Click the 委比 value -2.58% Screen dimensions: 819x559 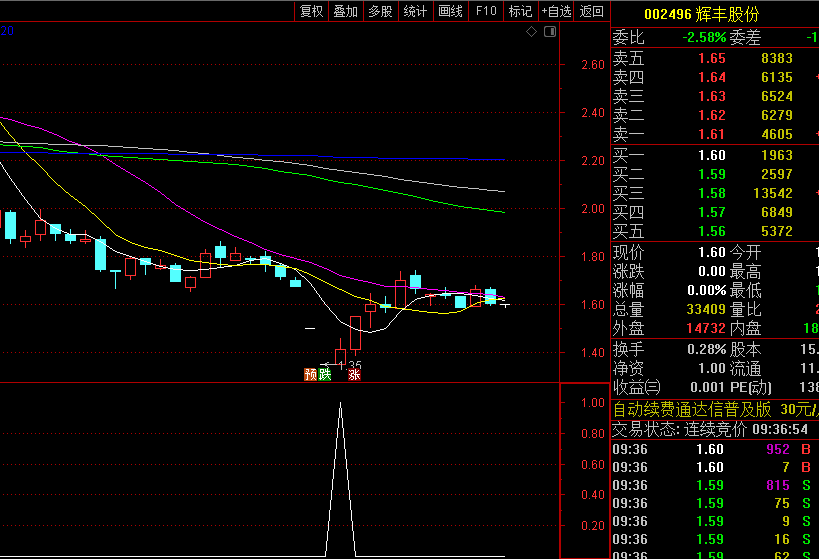(x=704, y=38)
